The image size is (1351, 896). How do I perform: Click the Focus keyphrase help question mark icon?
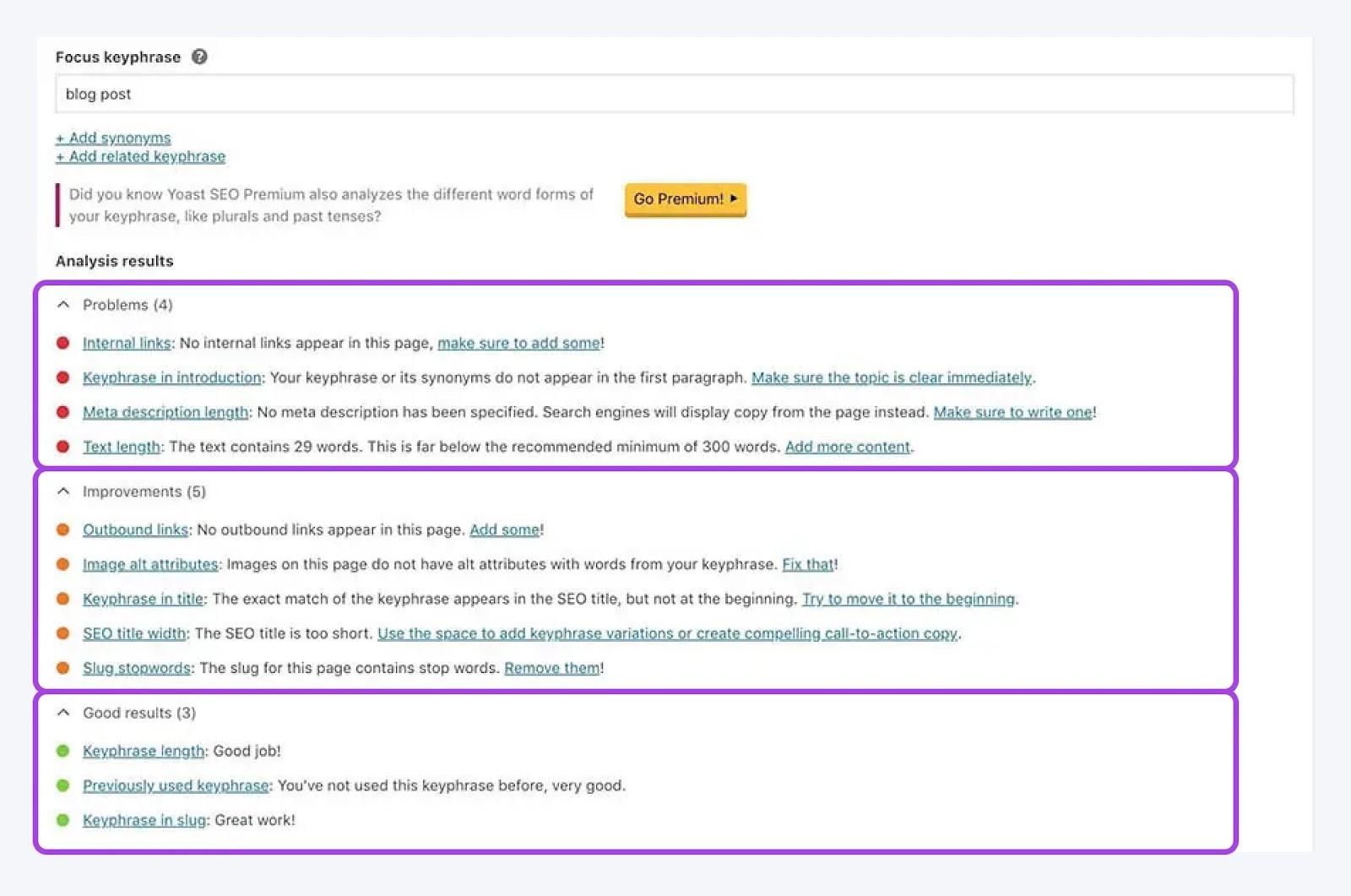click(199, 57)
